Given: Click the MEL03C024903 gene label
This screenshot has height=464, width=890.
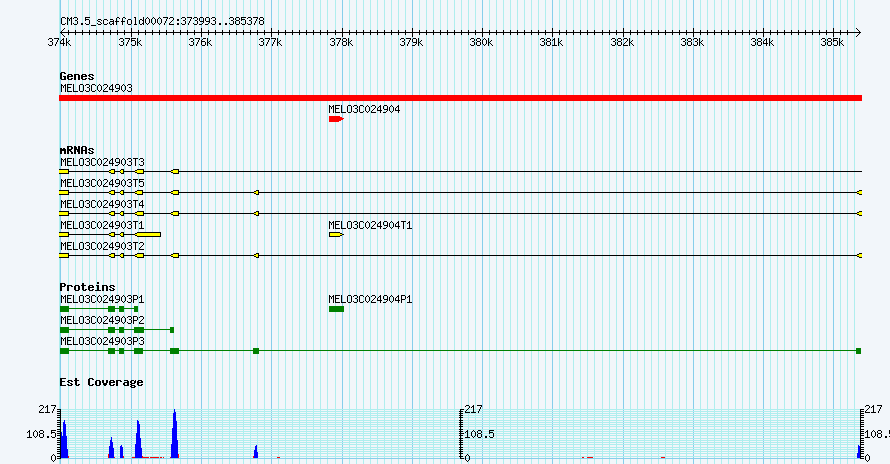Looking at the screenshot, I should pos(96,88).
